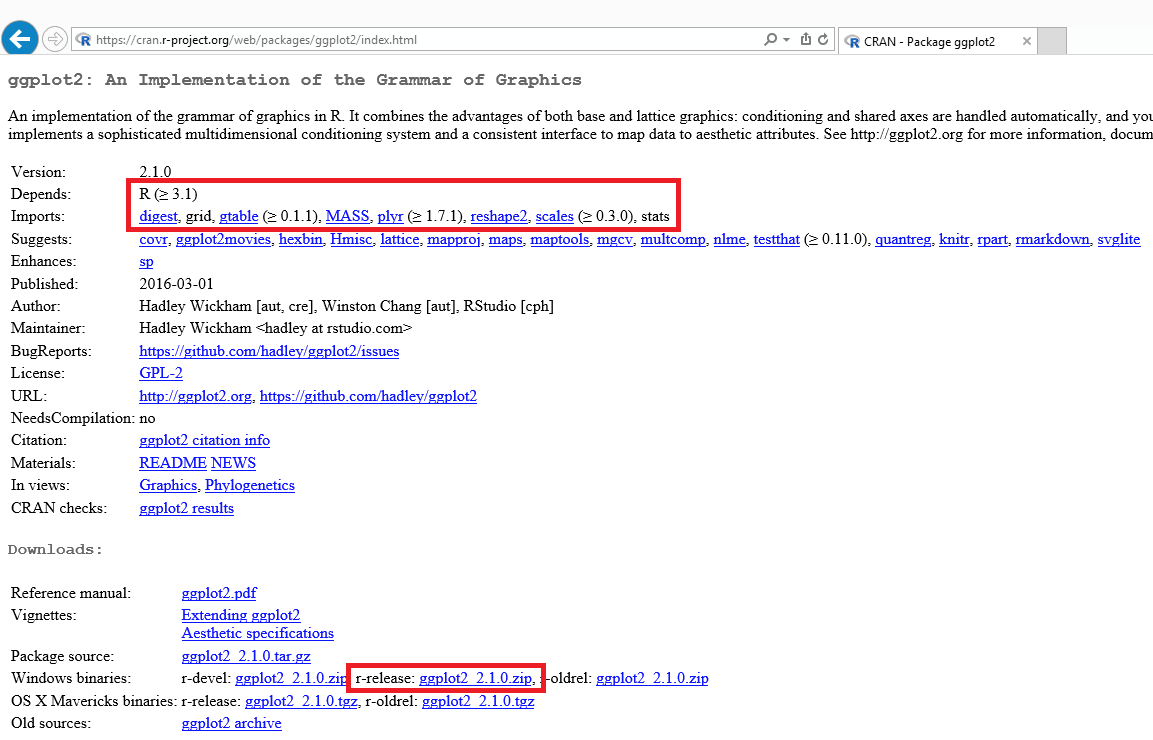Download the ggplot2_2.1.0.tar.gz package source
Viewport: 1153px width, 740px height.
246,655
